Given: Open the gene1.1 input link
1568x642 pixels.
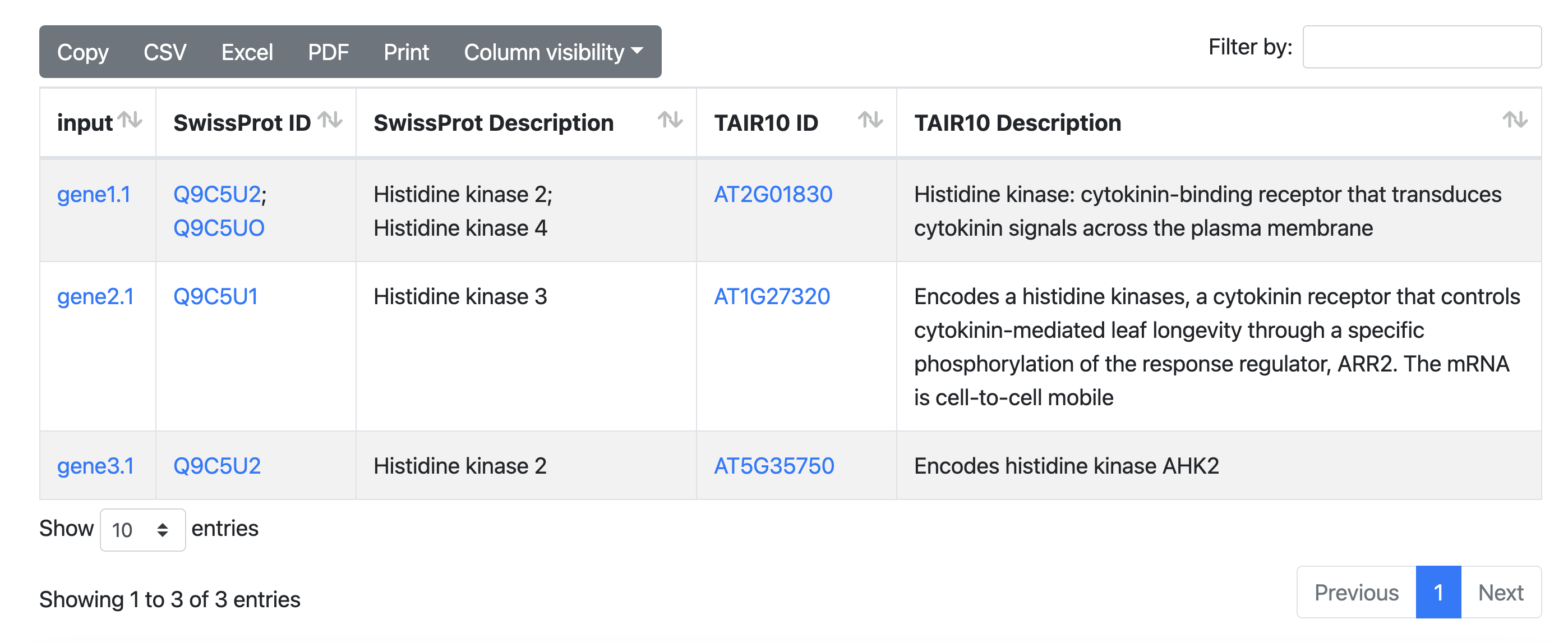Looking at the screenshot, I should tap(94, 194).
